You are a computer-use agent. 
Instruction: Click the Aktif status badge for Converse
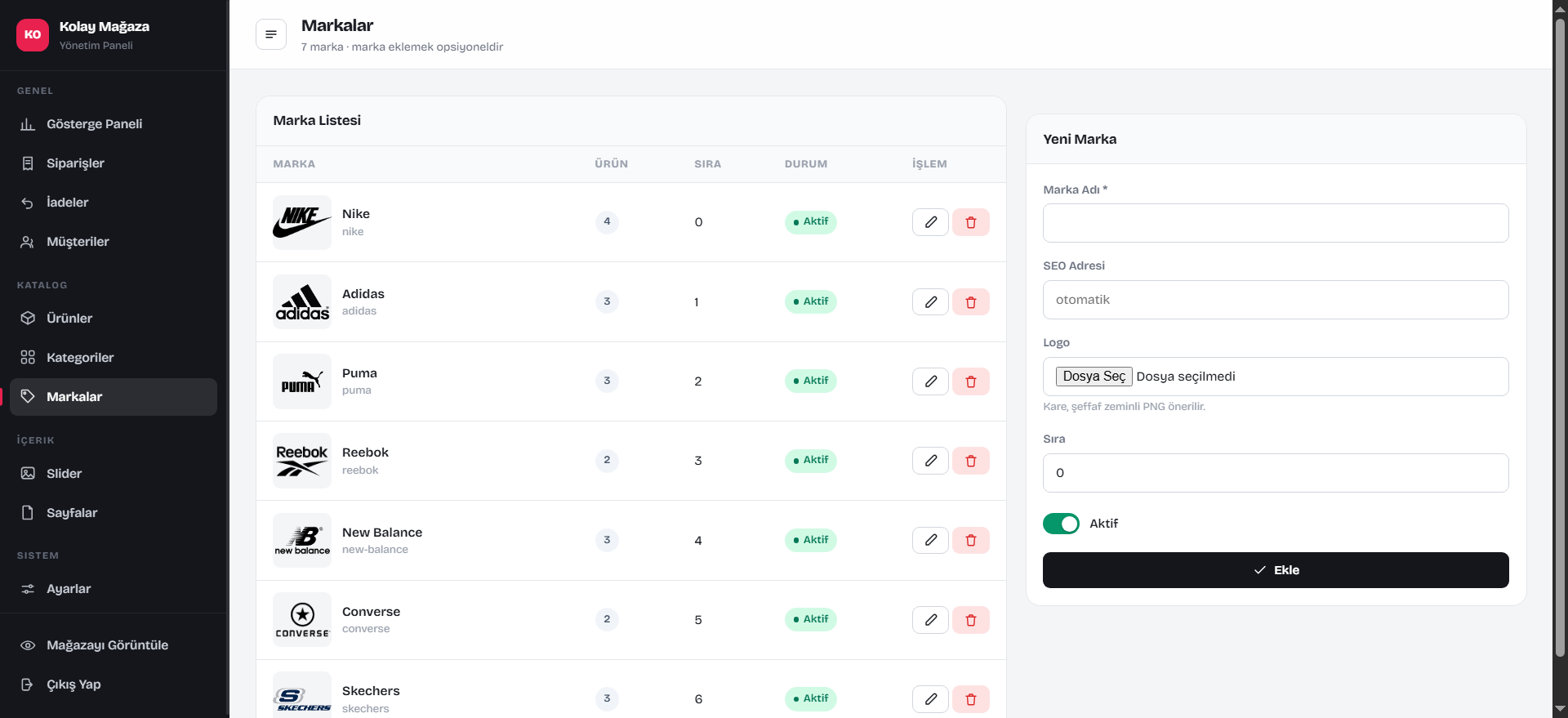click(811, 620)
